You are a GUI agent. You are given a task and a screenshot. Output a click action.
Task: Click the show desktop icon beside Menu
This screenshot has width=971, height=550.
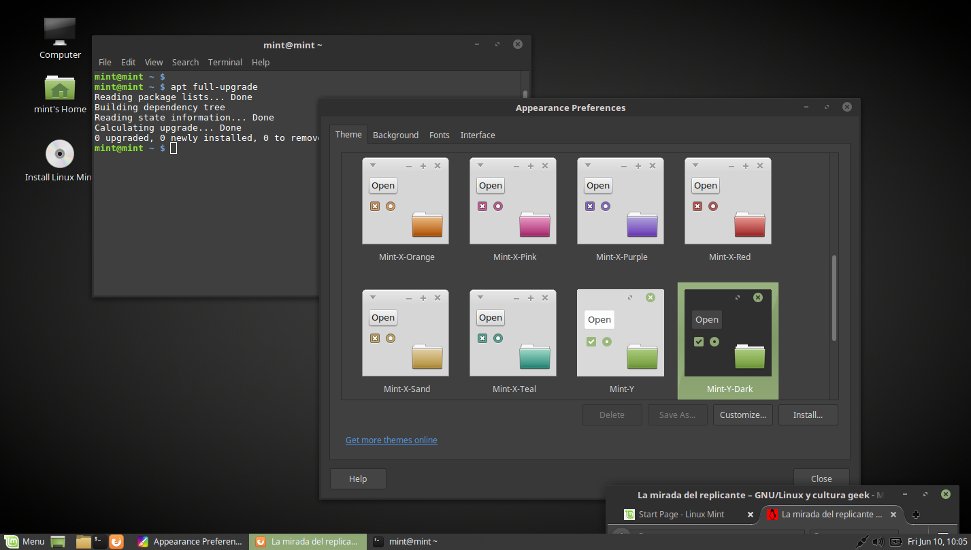pyautogui.click(x=59, y=541)
